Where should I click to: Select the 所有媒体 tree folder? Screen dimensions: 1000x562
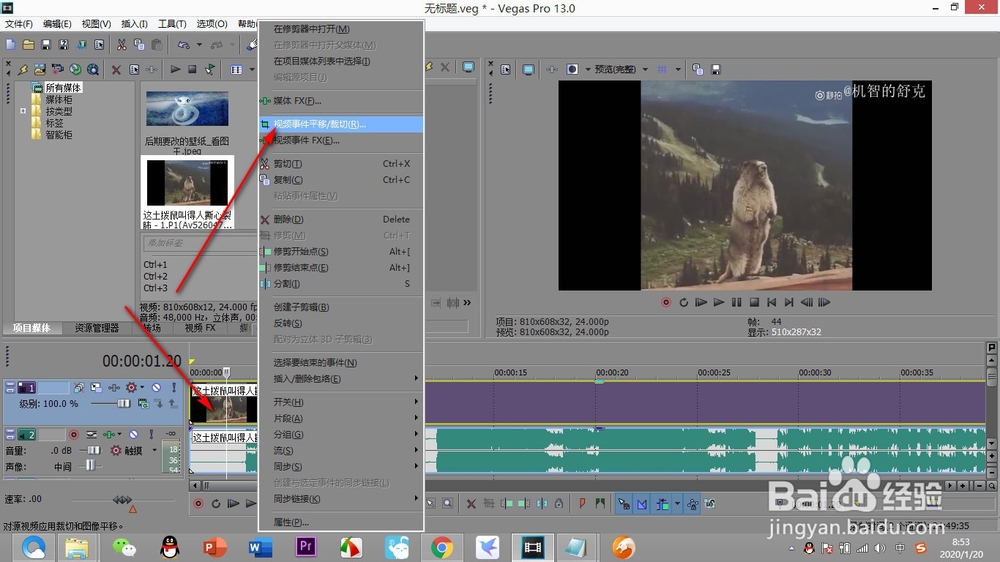(x=63, y=87)
